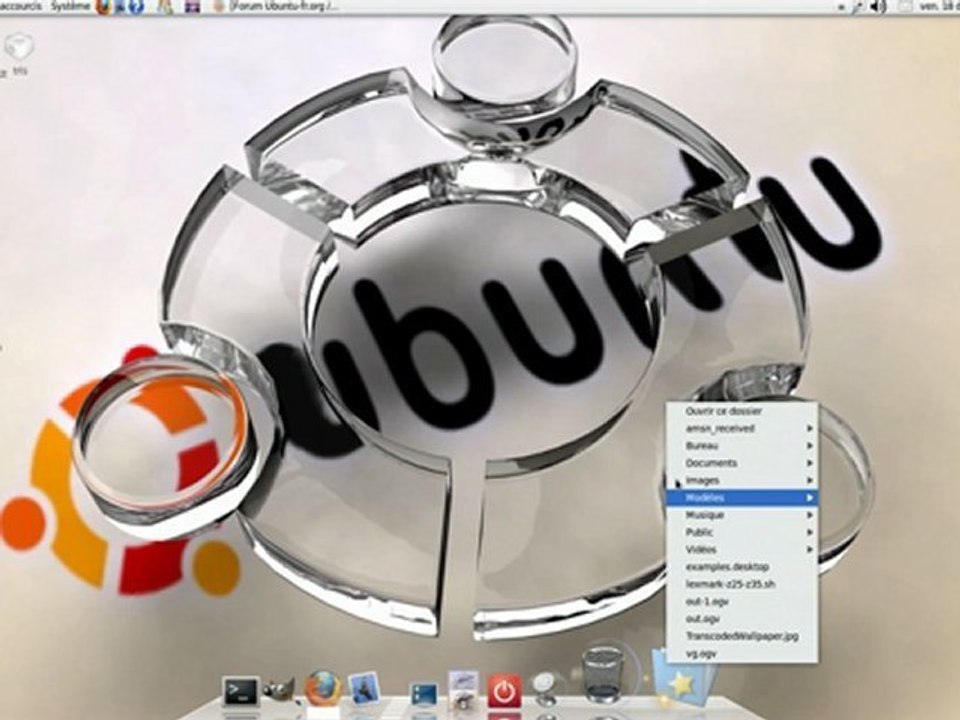The image size is (960, 720).
Task: Click the blue desktop switcher dock icon
Action: (x=424, y=694)
